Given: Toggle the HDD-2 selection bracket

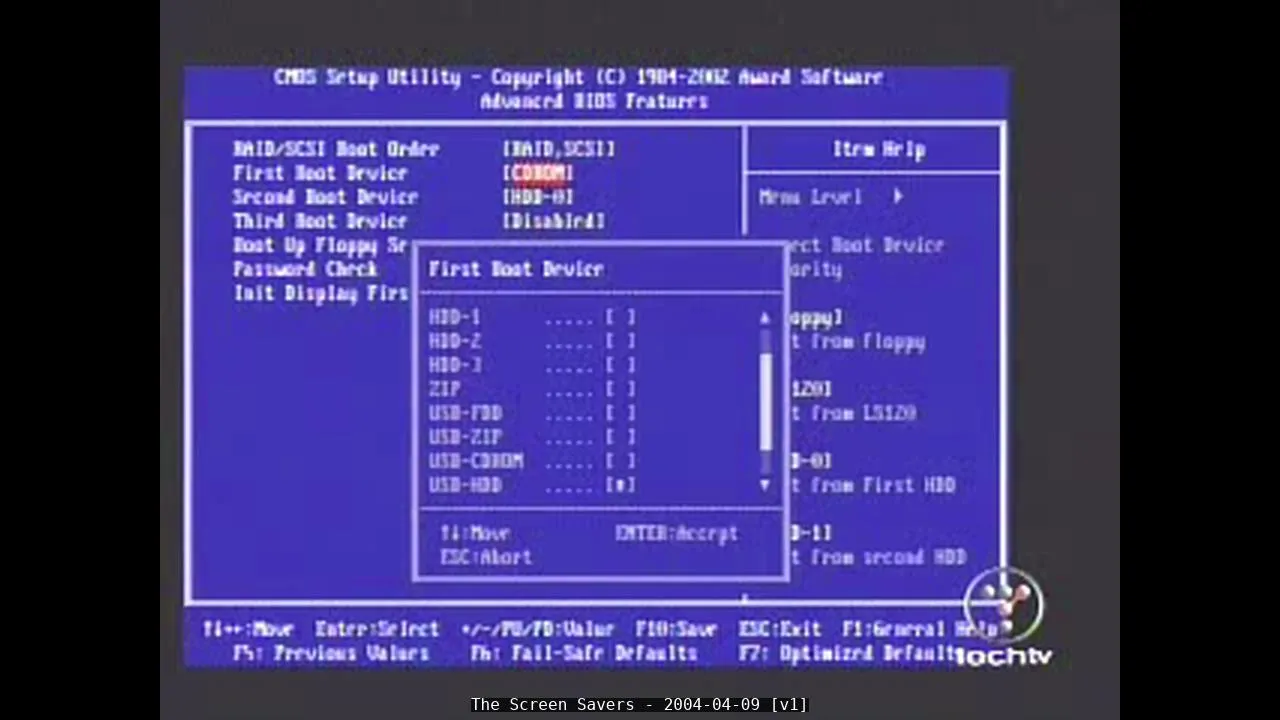Looking at the screenshot, I should [x=620, y=341].
